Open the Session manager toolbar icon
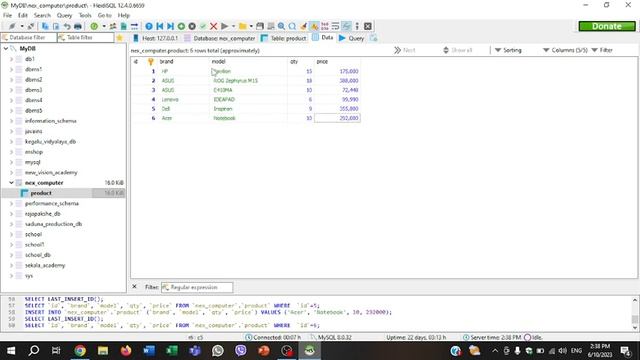 click(12, 26)
